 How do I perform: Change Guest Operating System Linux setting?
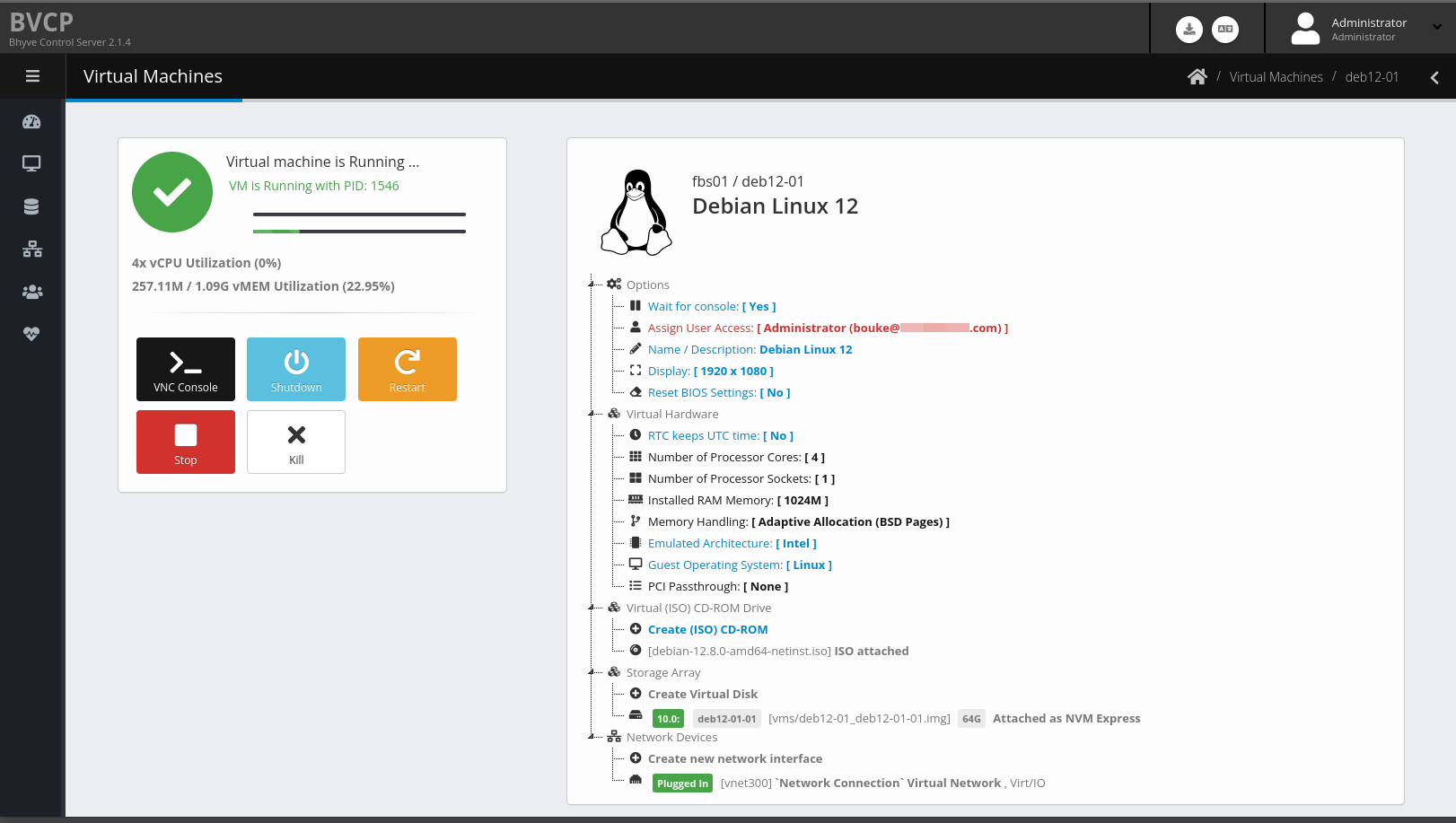tap(740, 565)
